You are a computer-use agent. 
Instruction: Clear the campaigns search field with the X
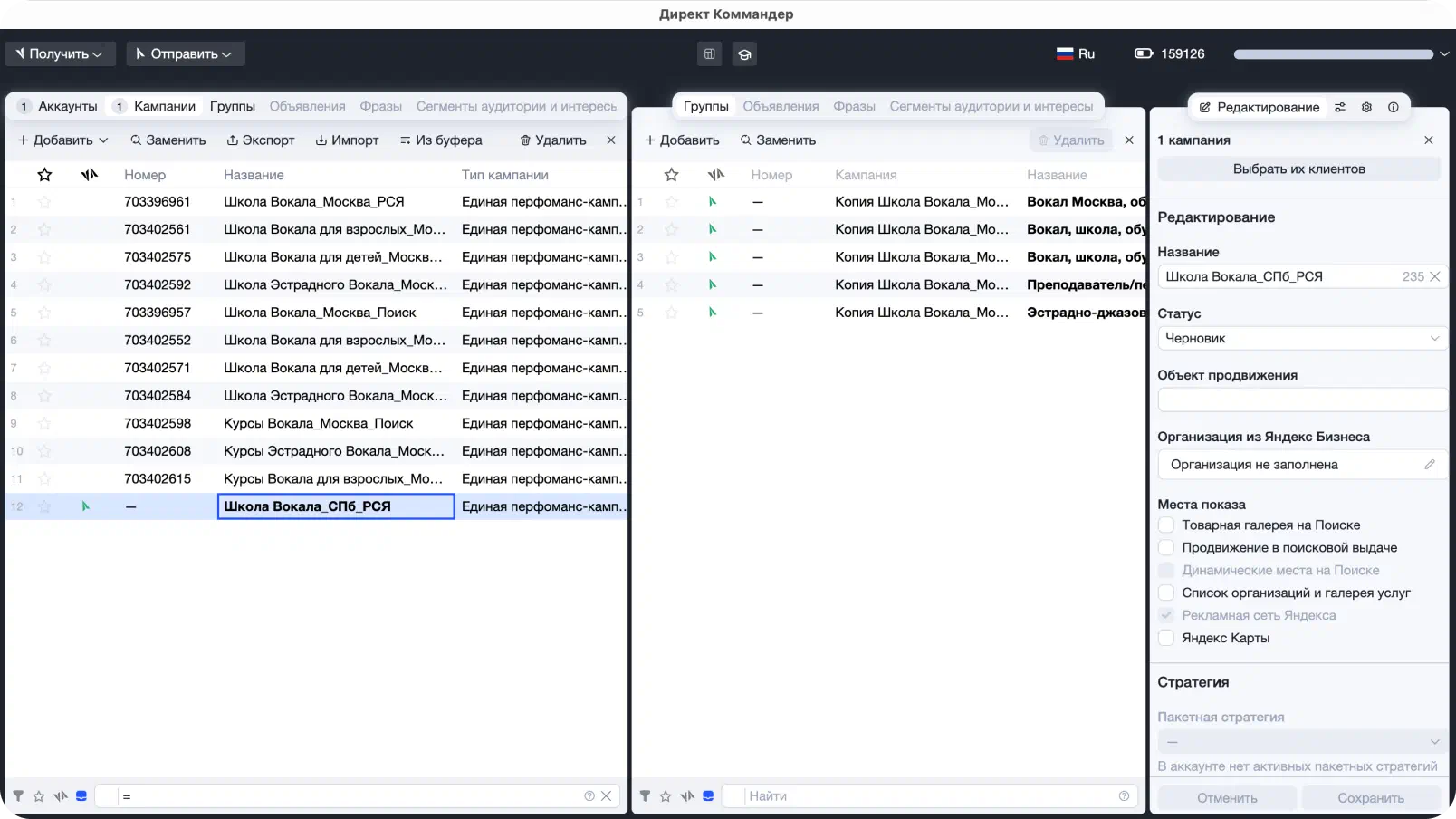pos(607,796)
